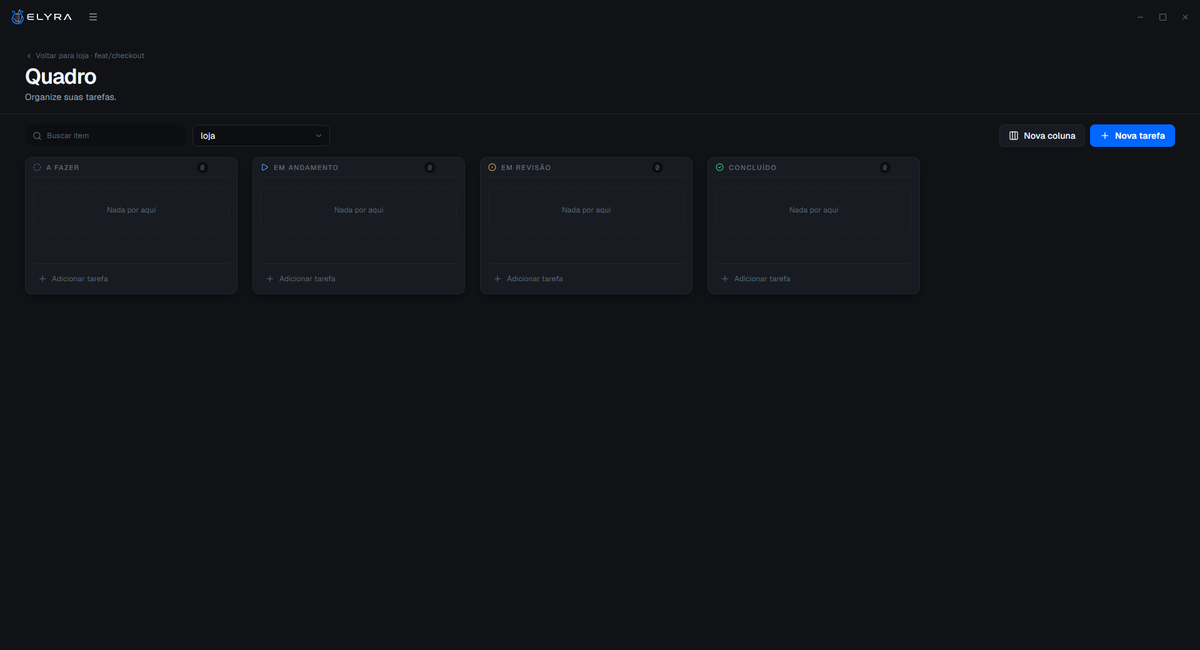Click the Quadro page heading
This screenshot has height=650, width=1200.
click(60, 77)
